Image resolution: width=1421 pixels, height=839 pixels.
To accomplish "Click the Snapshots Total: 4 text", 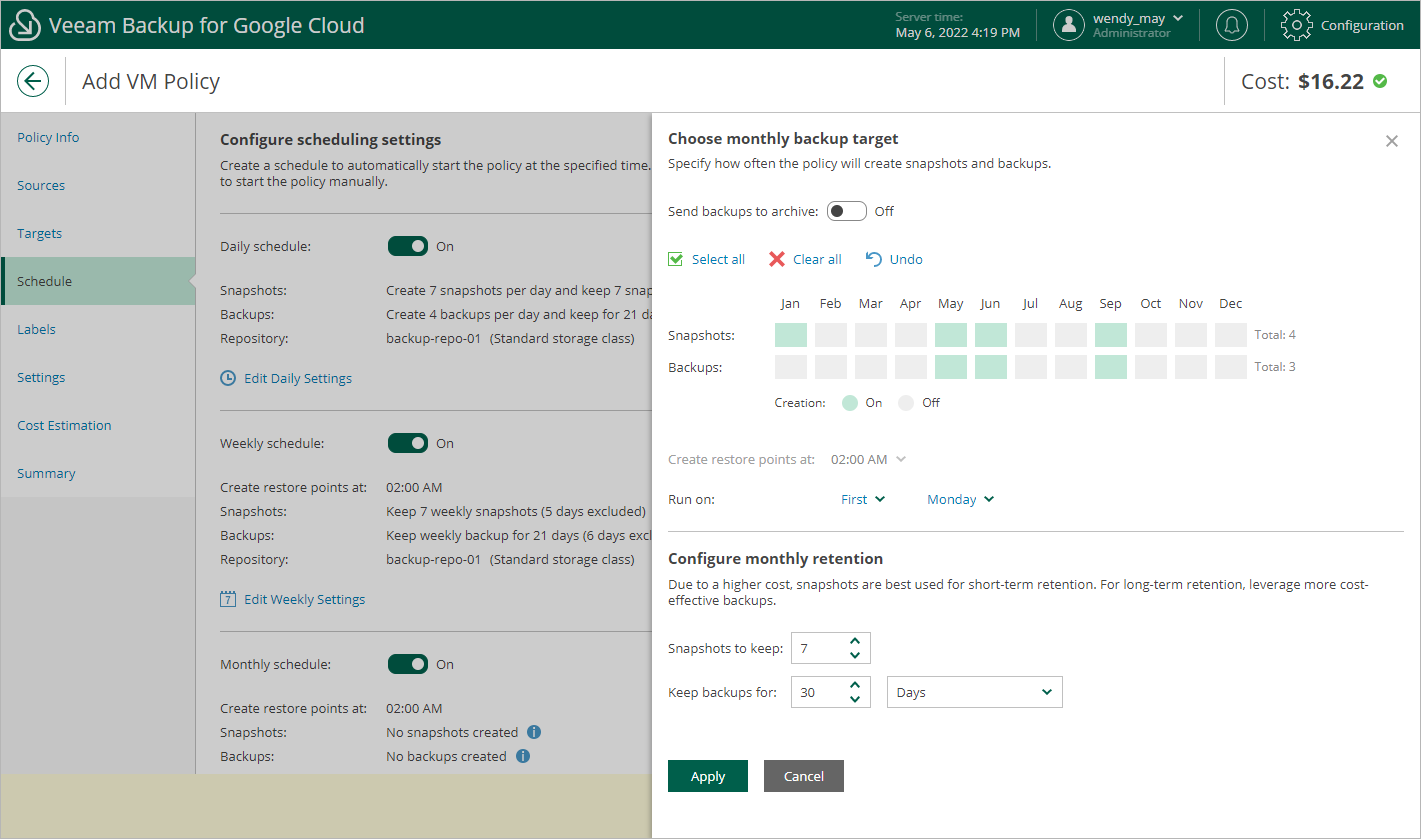I will (1275, 335).
